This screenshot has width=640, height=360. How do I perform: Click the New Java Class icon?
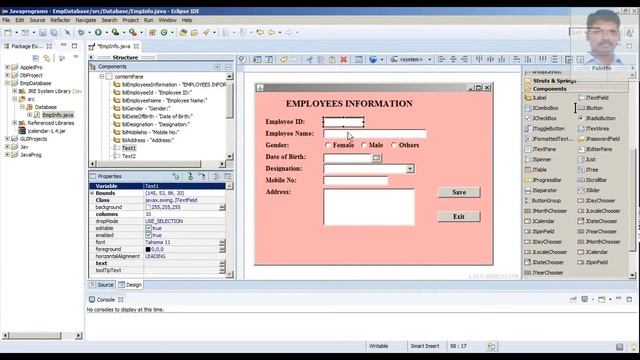164,32
